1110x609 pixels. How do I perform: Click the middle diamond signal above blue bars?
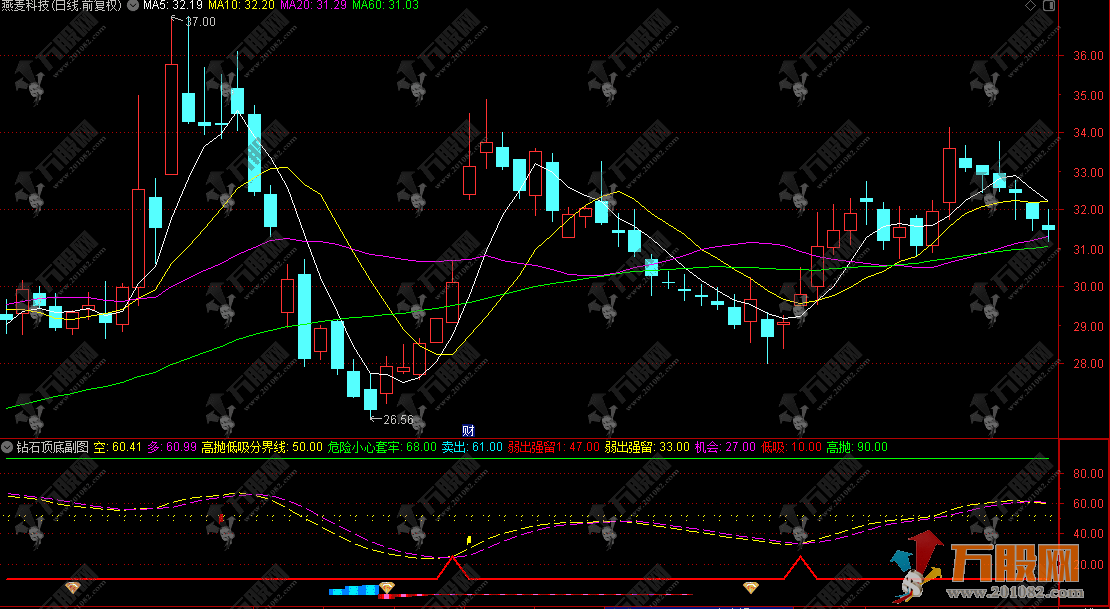pyautogui.click(x=387, y=587)
